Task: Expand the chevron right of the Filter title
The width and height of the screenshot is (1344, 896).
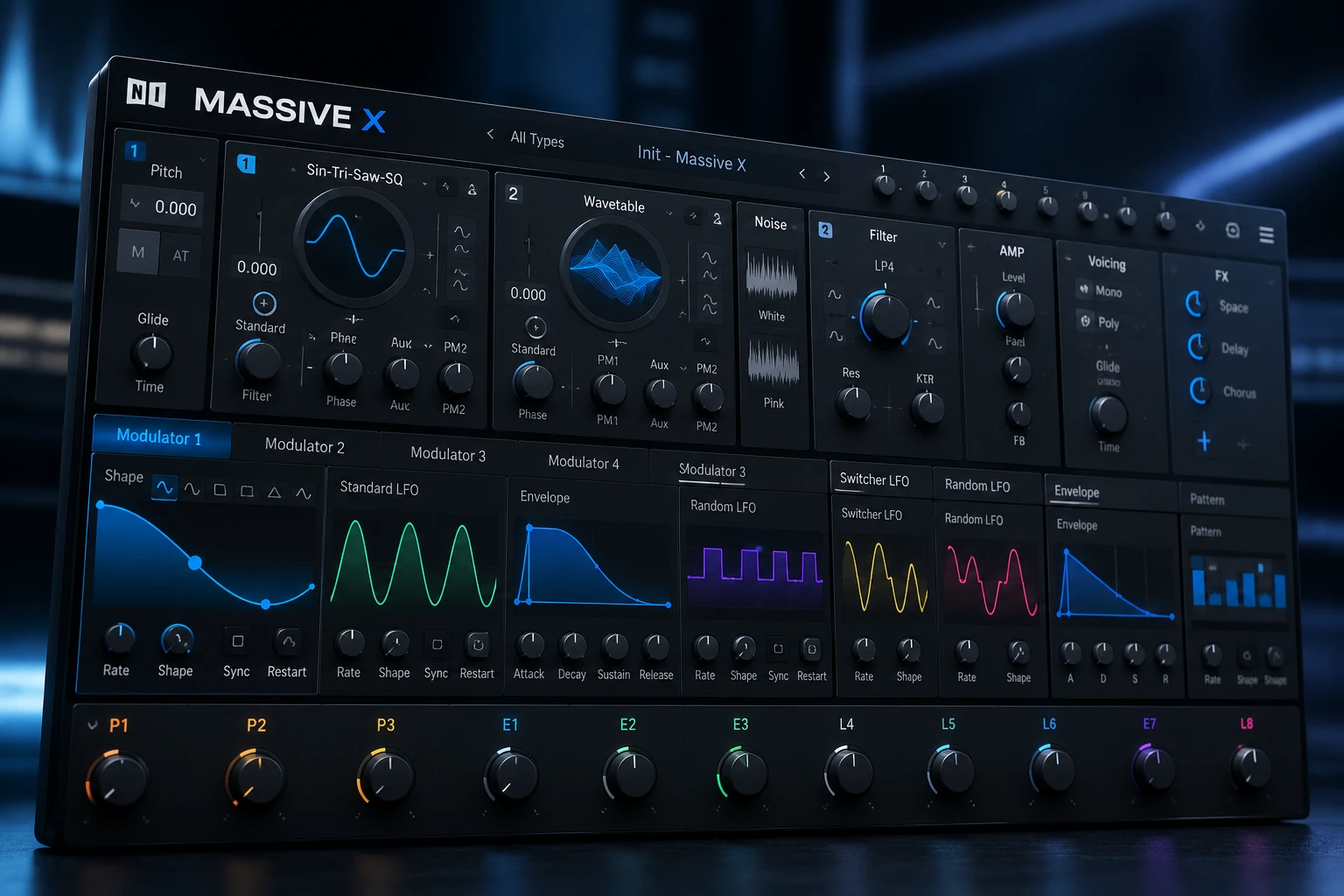Action: point(941,244)
